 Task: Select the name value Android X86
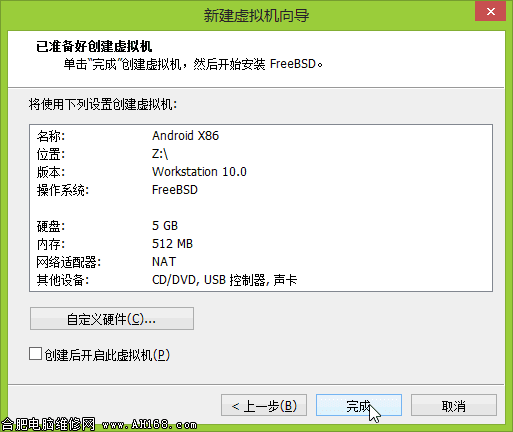pos(185,136)
